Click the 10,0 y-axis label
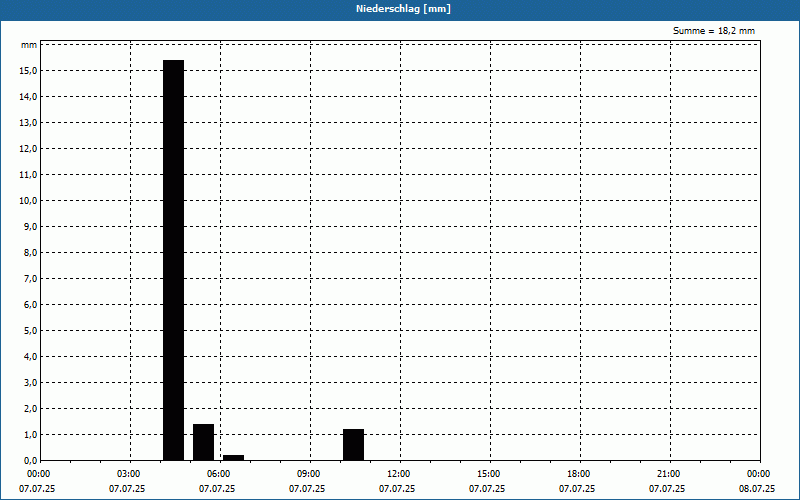Image resolution: width=800 pixels, height=500 pixels. point(28,201)
